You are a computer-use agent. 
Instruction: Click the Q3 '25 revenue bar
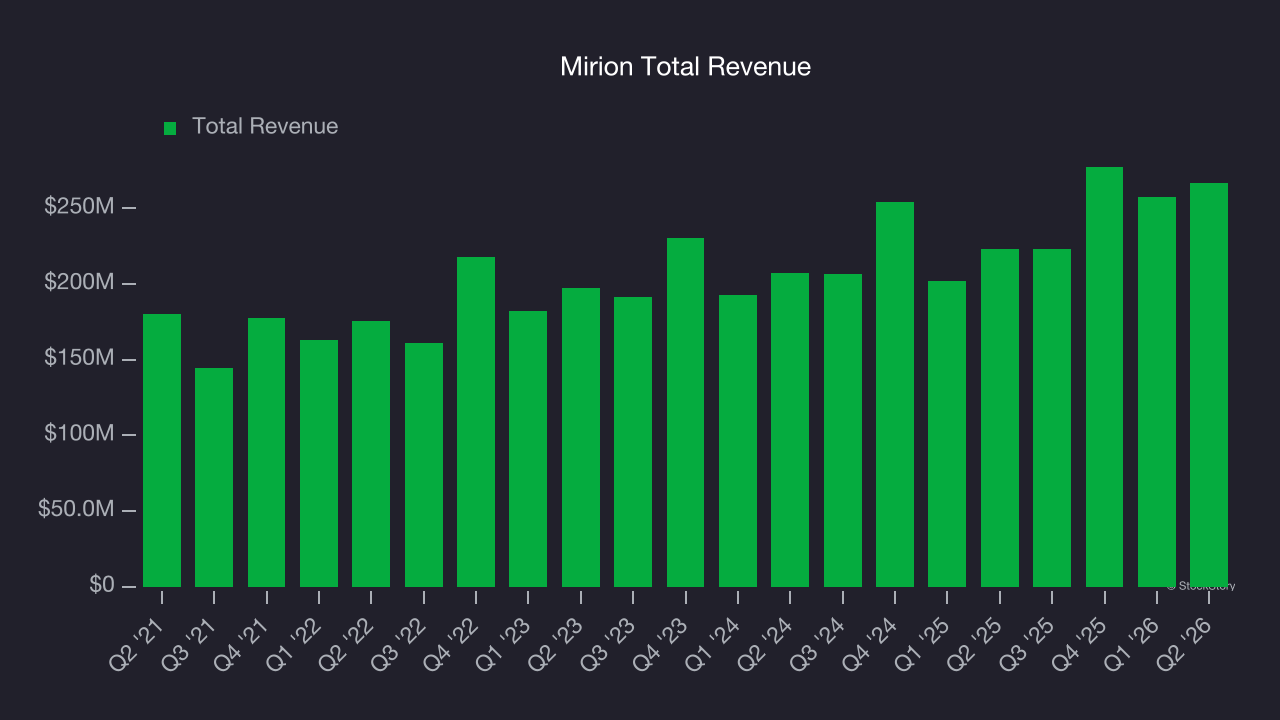[1052, 418]
